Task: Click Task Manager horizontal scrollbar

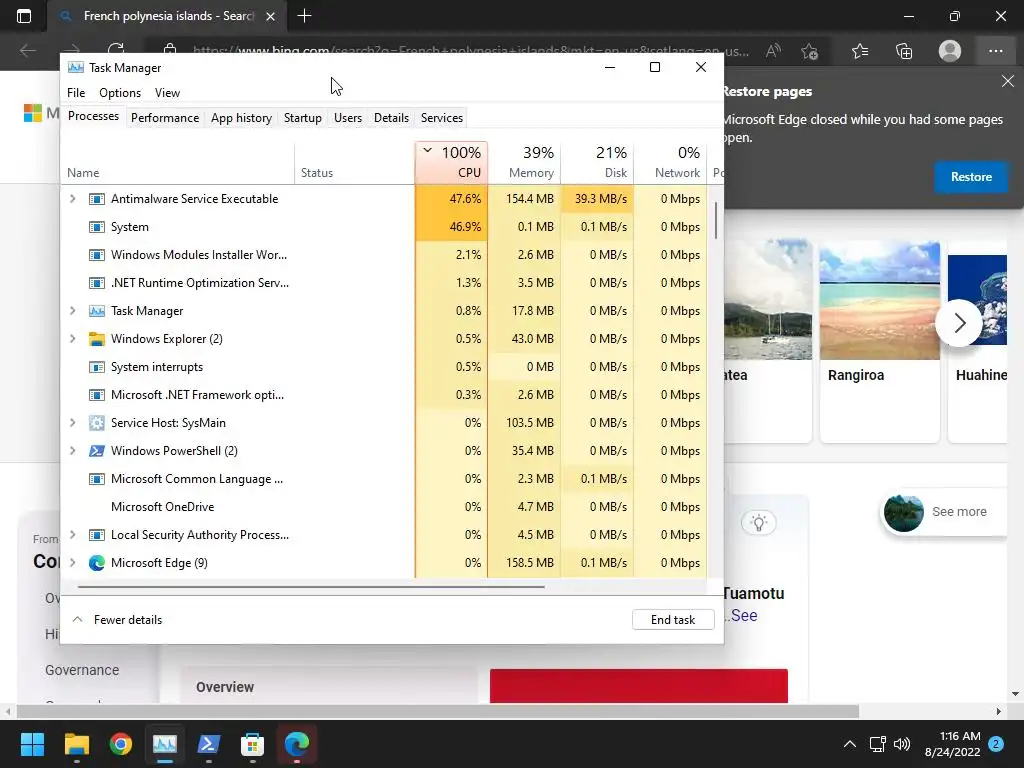Action: click(311, 586)
